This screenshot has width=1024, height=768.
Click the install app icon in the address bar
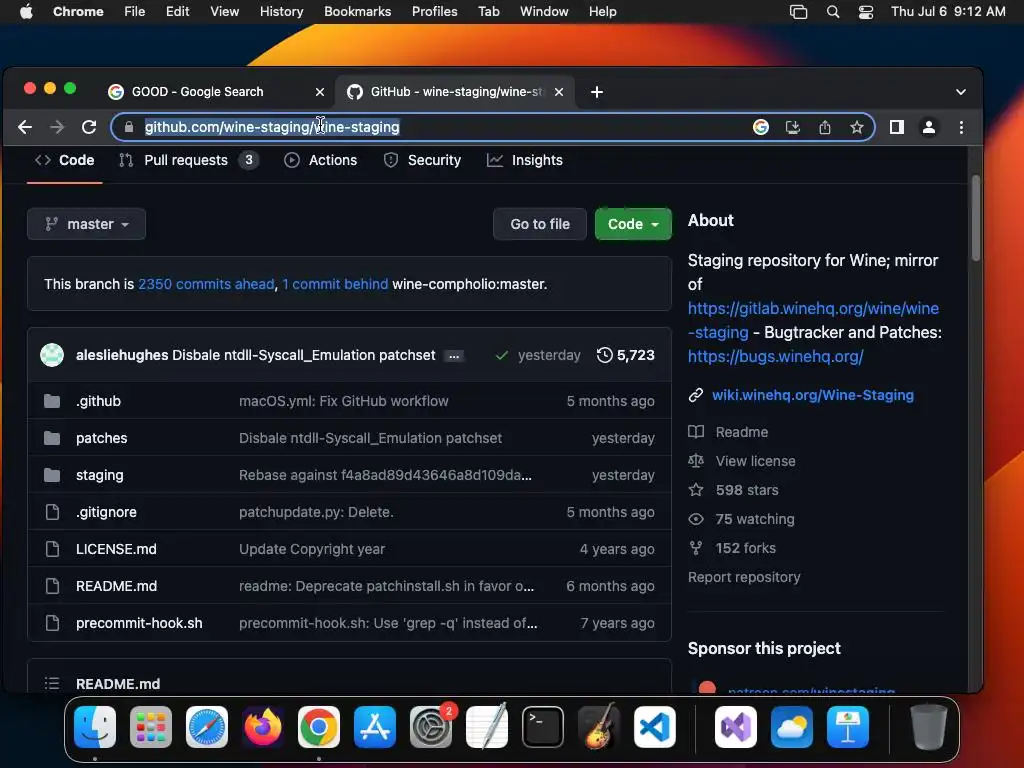pos(793,127)
